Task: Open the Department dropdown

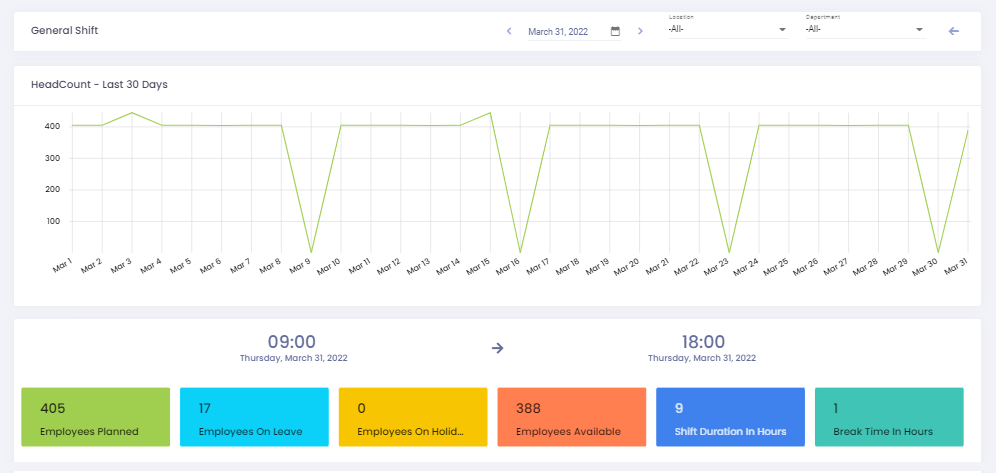Action: (865, 29)
